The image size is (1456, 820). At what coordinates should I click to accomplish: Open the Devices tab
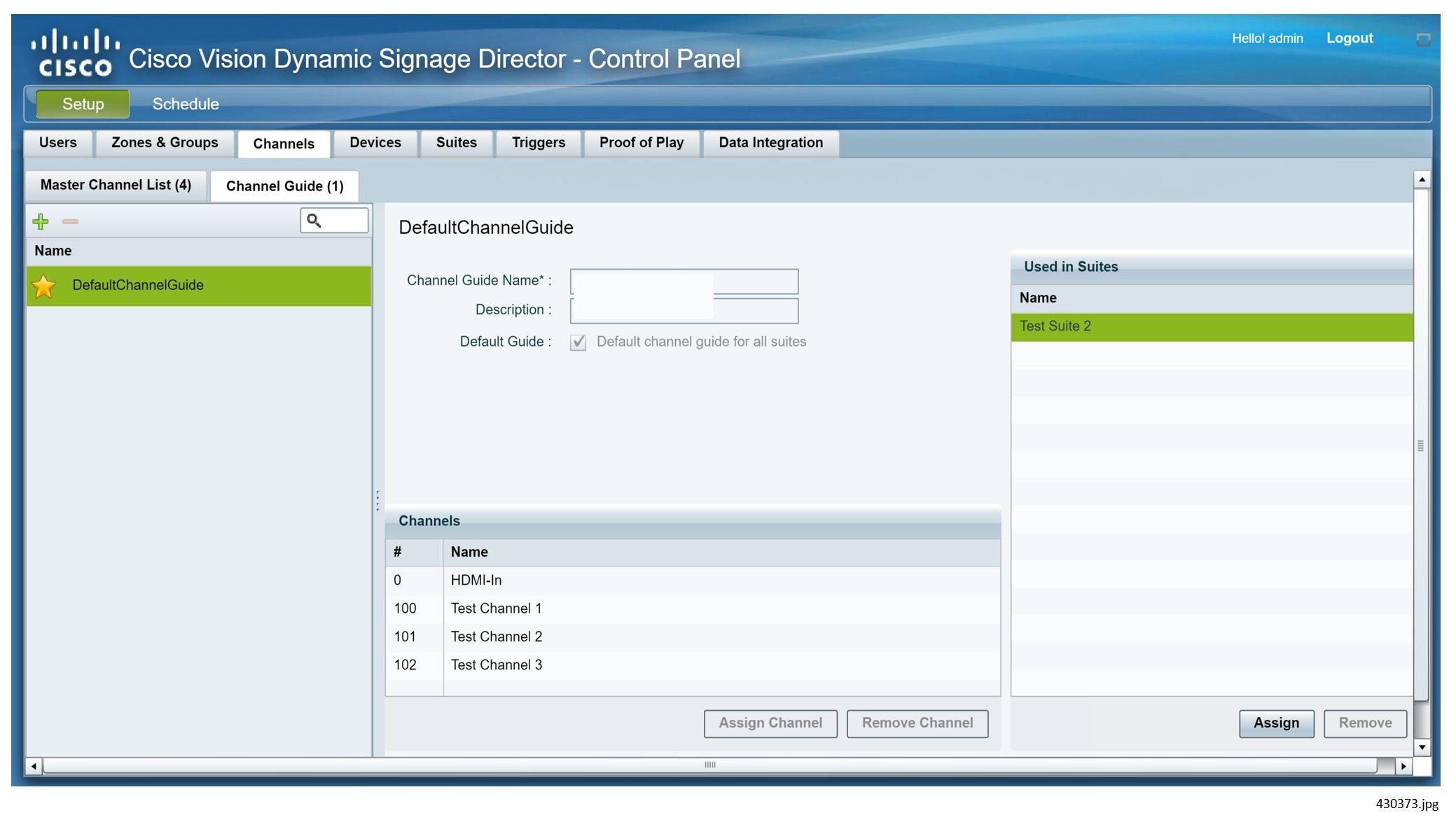coord(375,143)
